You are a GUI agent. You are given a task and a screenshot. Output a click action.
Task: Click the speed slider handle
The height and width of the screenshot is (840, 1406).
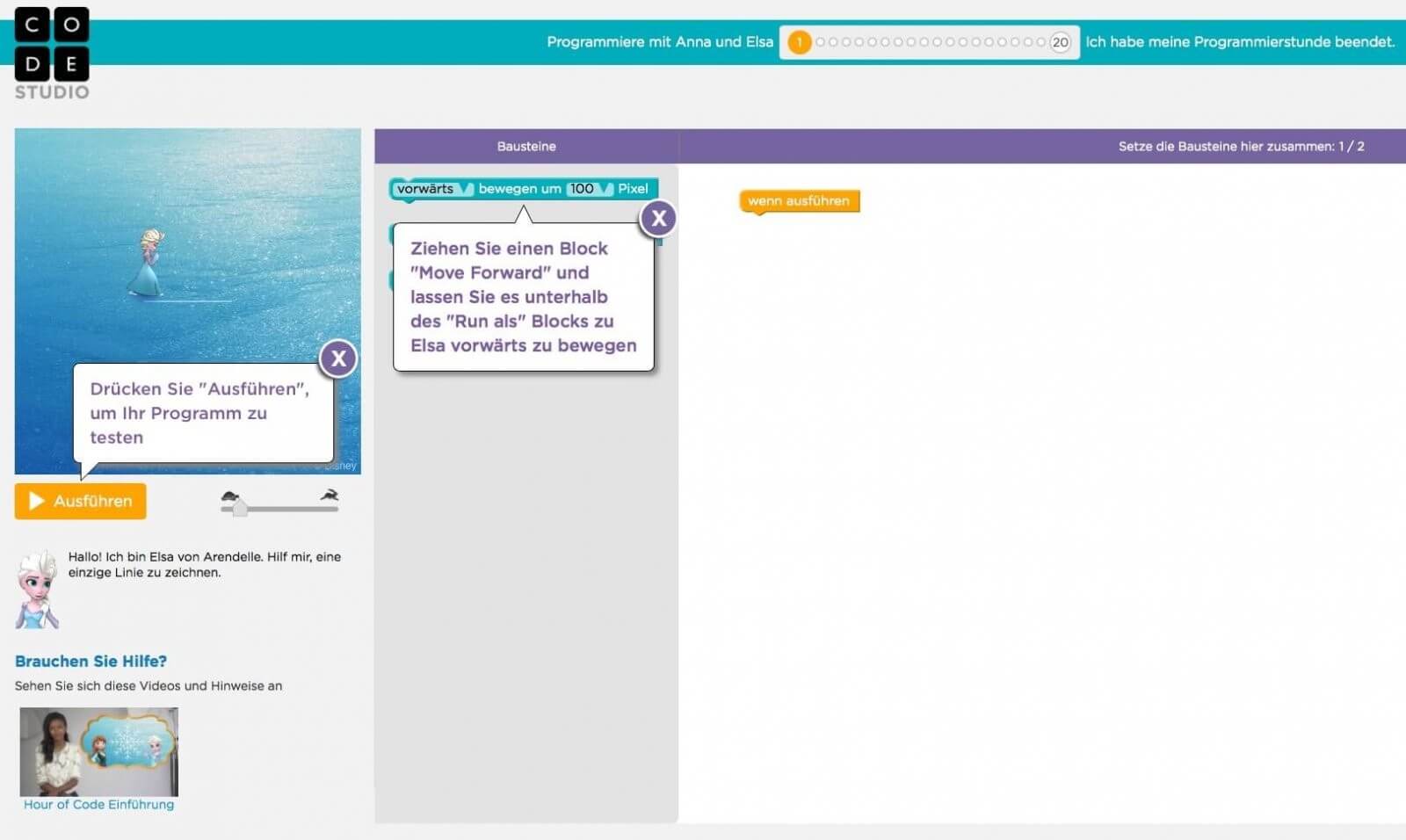click(x=240, y=509)
